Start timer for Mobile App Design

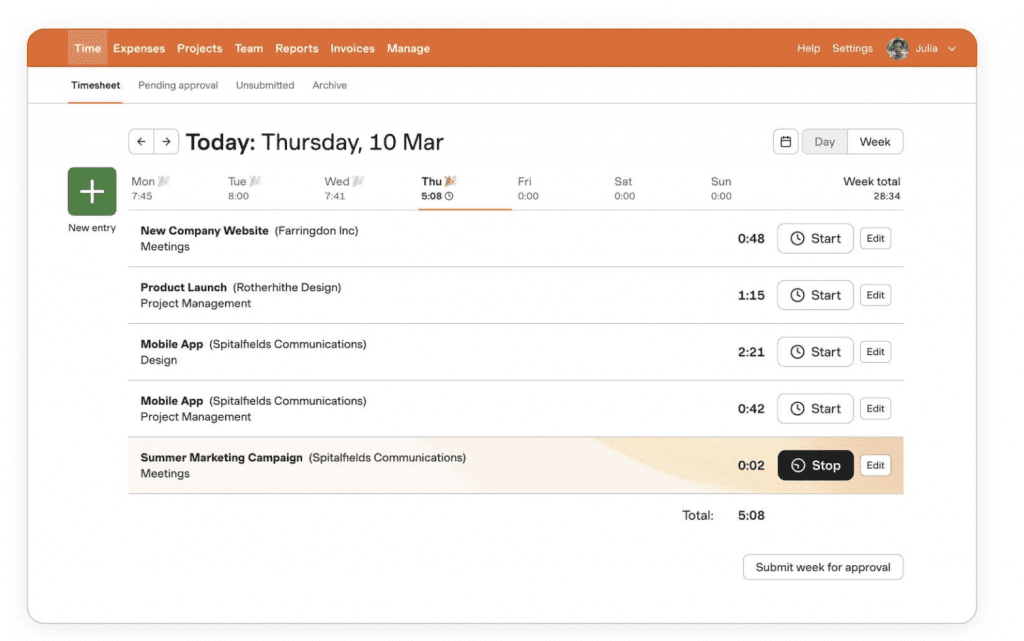pyautogui.click(x=815, y=352)
